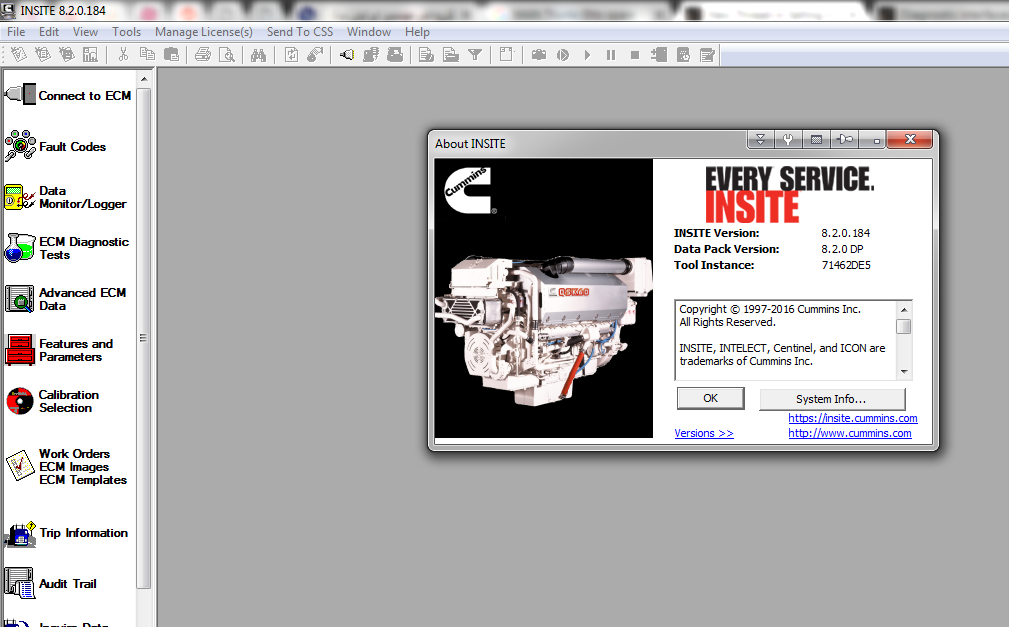
Task: Click sidebar scroll-up arrow
Action: (144, 79)
